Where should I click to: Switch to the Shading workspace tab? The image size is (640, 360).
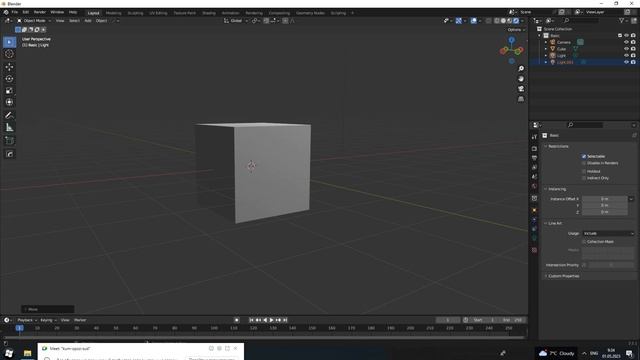tap(209, 13)
